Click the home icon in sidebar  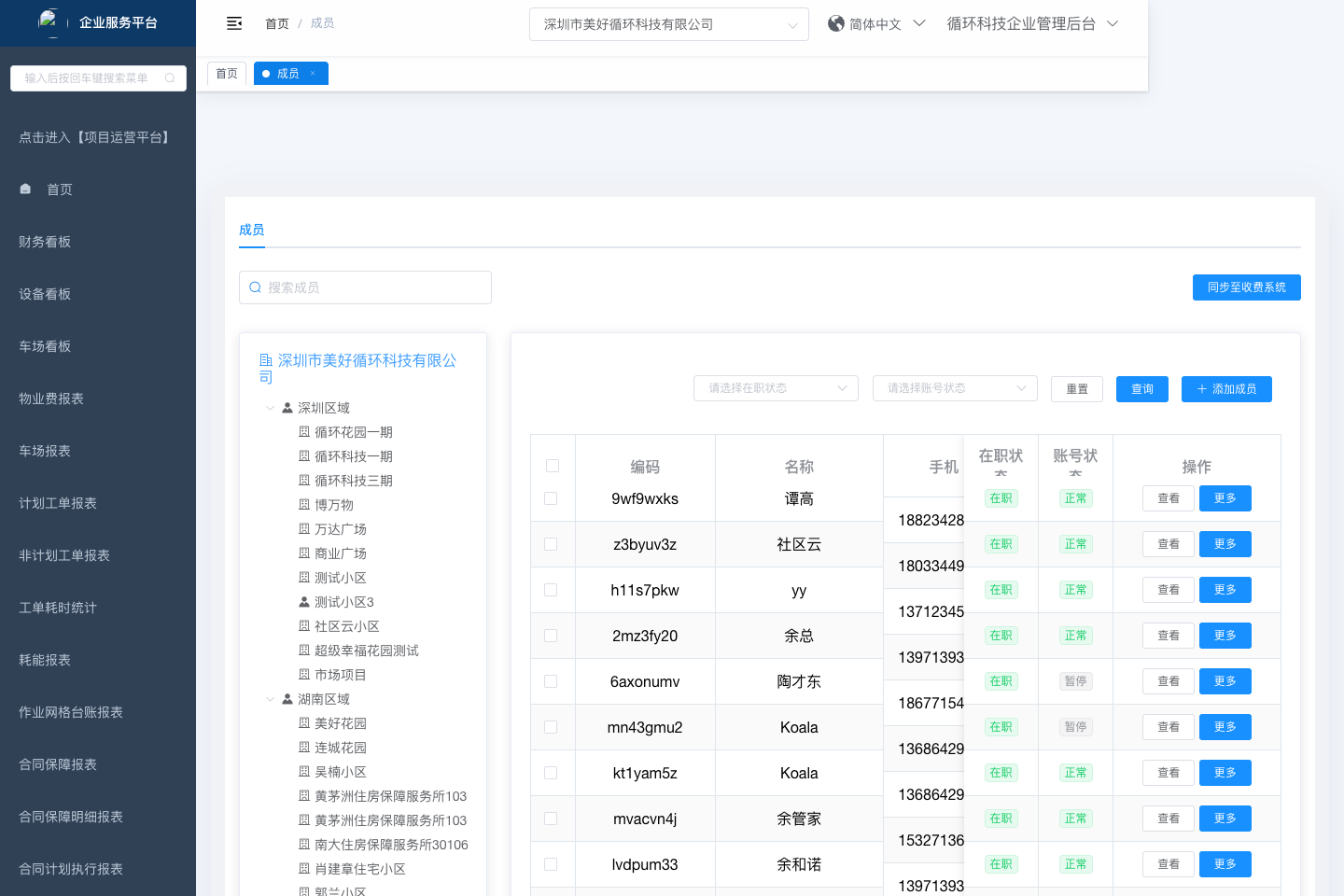pyautogui.click(x=26, y=189)
